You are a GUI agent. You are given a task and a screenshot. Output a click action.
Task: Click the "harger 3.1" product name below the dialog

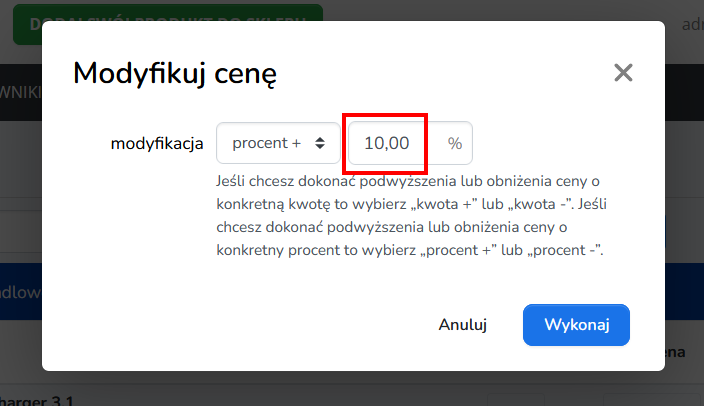[36, 400]
